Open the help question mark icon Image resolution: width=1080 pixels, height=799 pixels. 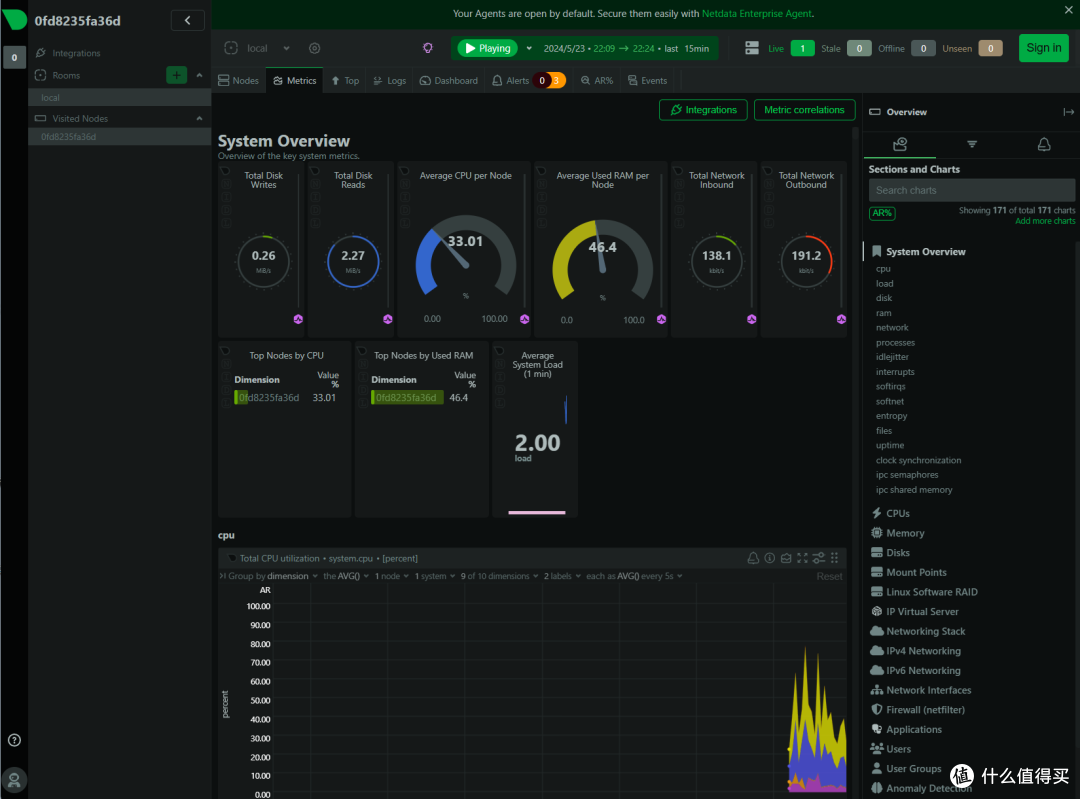coord(14,740)
